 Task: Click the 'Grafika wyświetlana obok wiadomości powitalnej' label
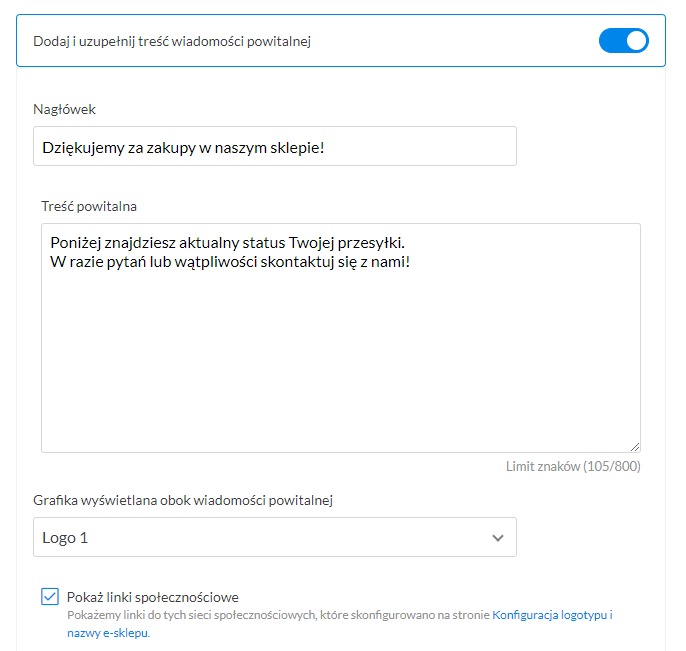[x=182, y=499]
